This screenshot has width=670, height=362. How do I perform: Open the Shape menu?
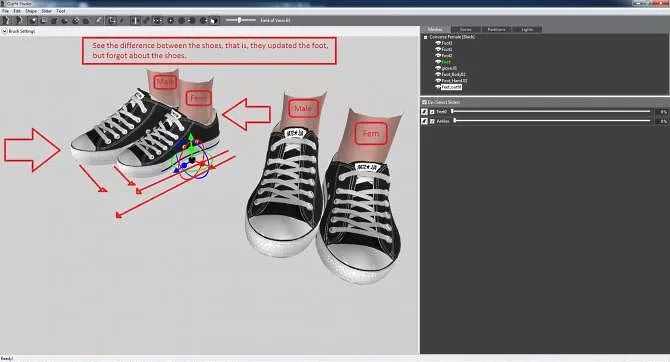pos(31,11)
